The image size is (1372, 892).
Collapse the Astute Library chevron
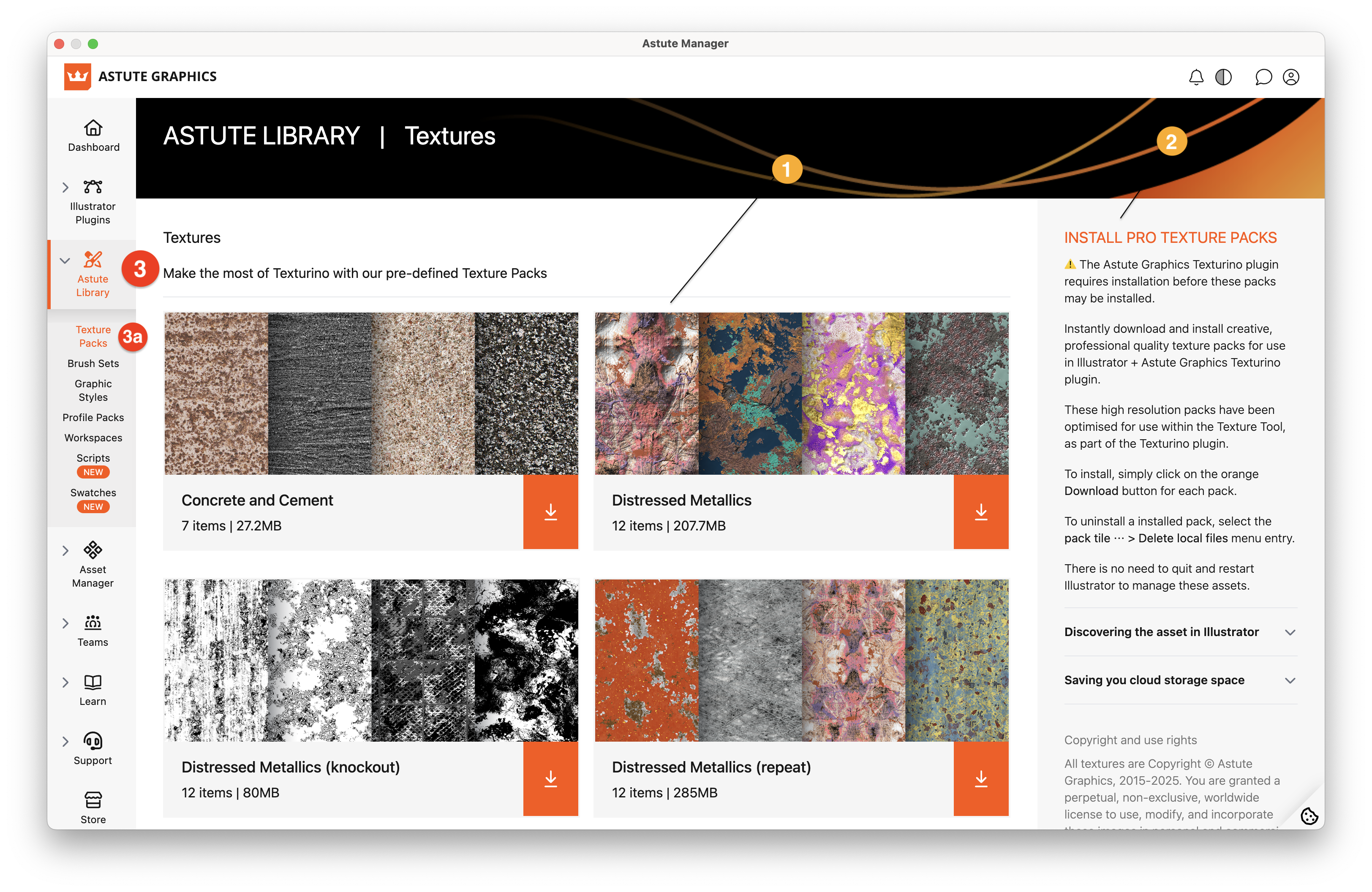[65, 261]
